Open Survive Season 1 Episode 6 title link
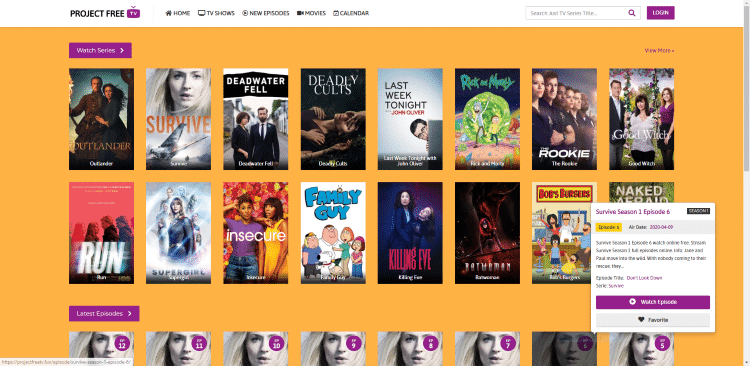Image resolution: width=750 pixels, height=366 pixels. [x=633, y=211]
